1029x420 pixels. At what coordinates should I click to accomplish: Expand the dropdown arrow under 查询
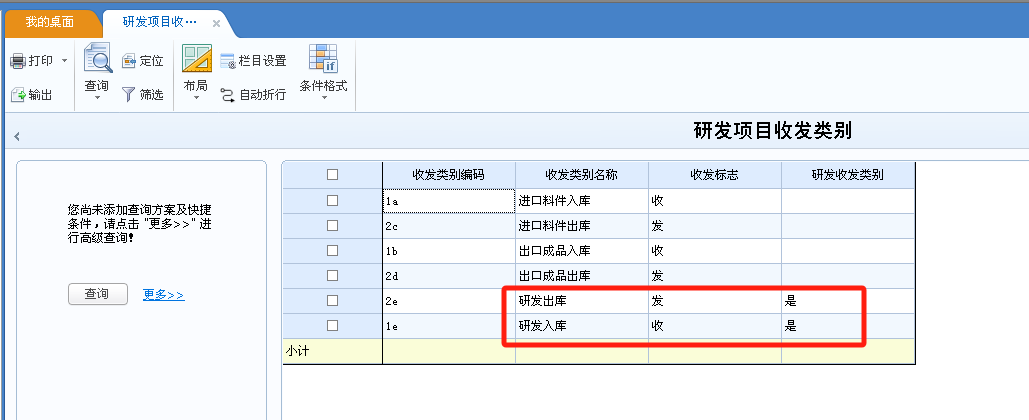(x=97, y=98)
